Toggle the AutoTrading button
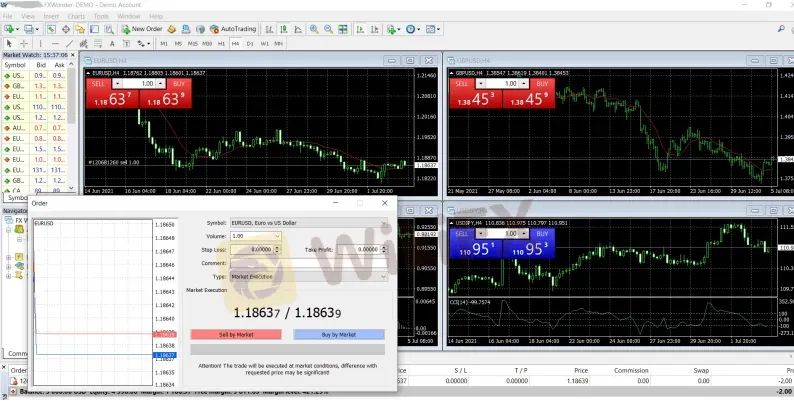 pos(234,30)
